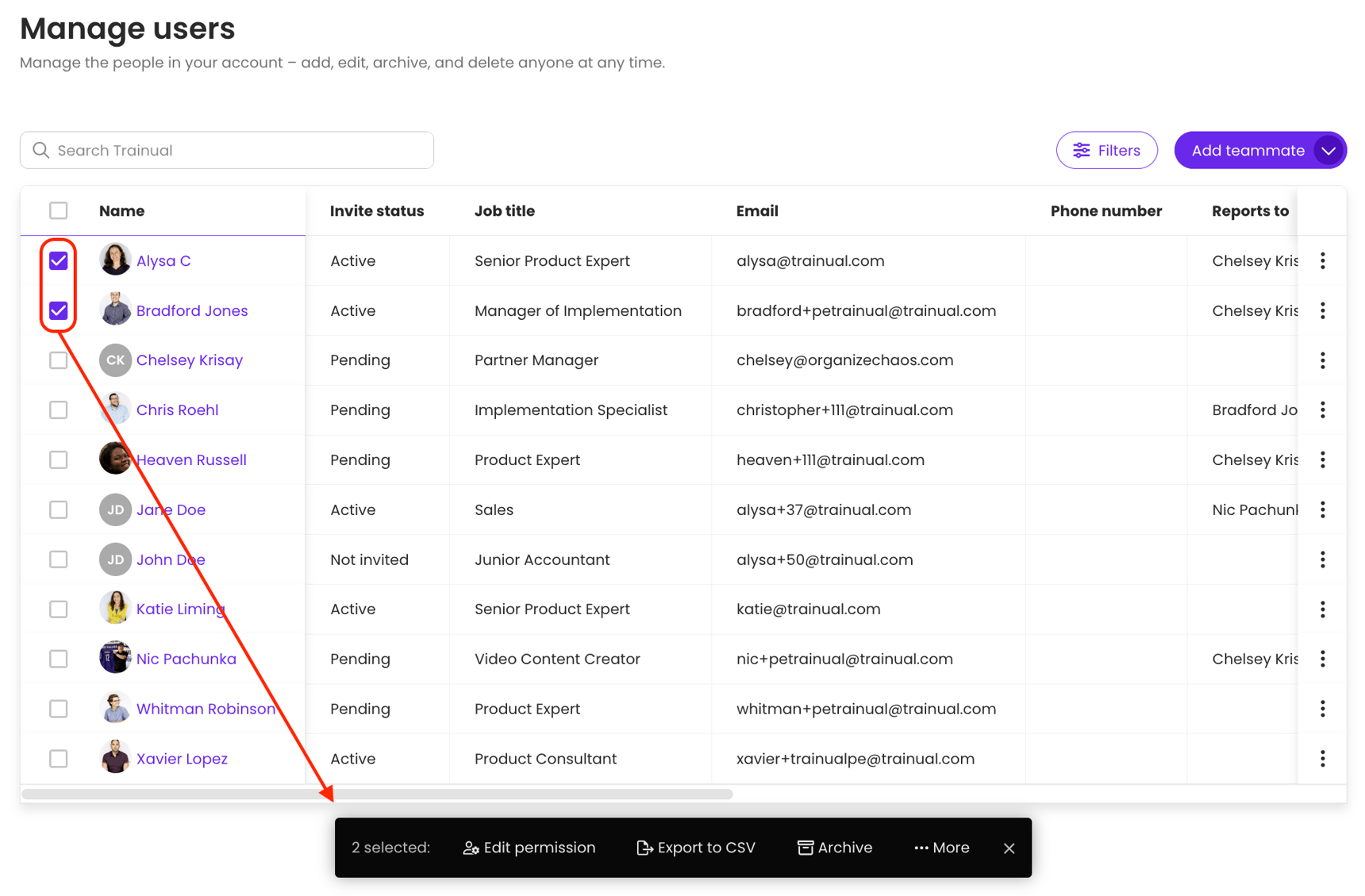The width and height of the screenshot is (1365, 896).
Task: Open the kebab menu on Chelsey Krisay's row
Action: tap(1323, 360)
